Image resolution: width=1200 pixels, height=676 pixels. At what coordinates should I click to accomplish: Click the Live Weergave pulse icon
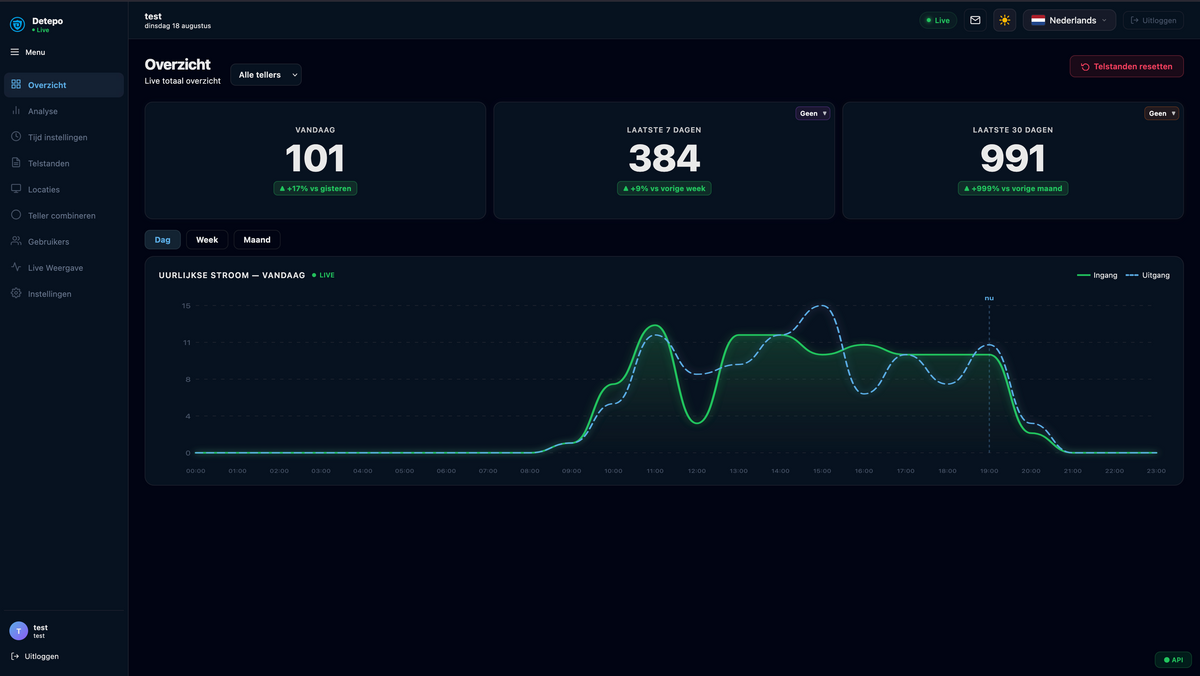point(16,267)
